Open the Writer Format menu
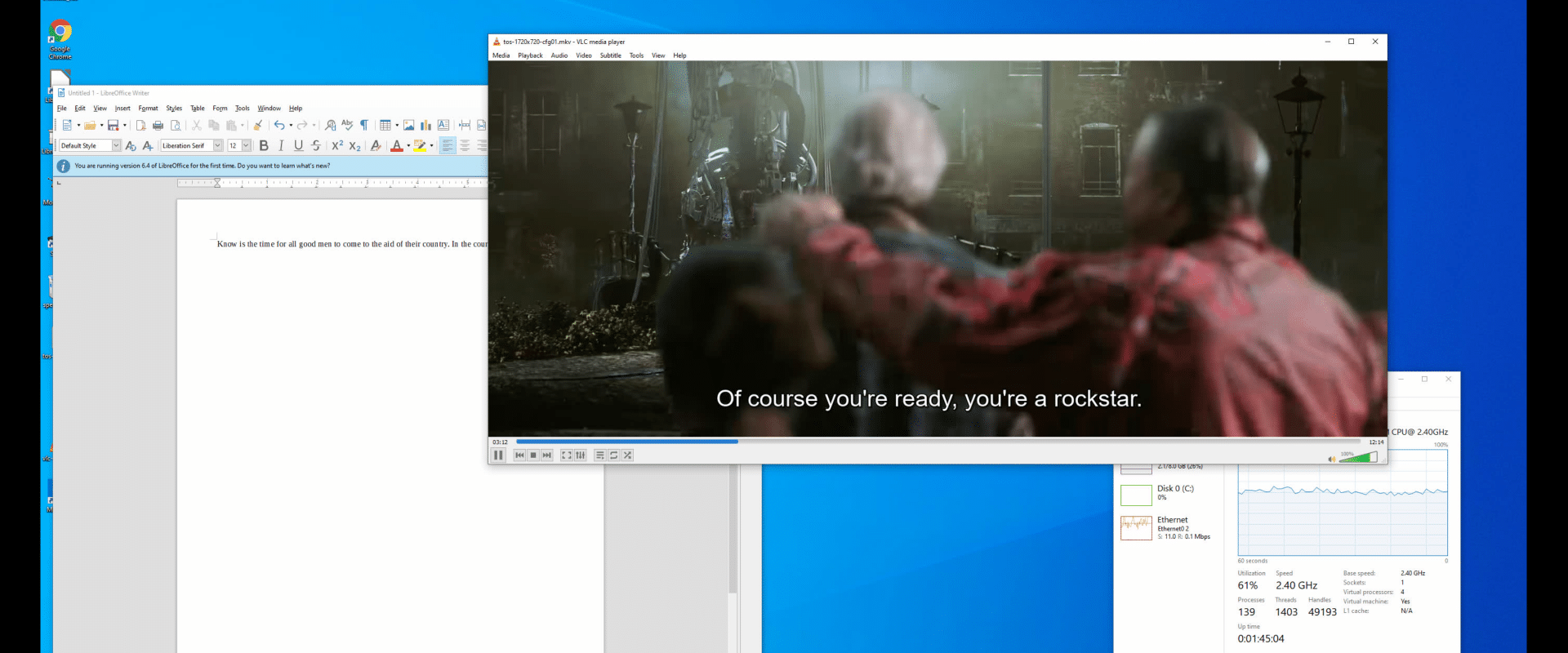 pyautogui.click(x=148, y=108)
